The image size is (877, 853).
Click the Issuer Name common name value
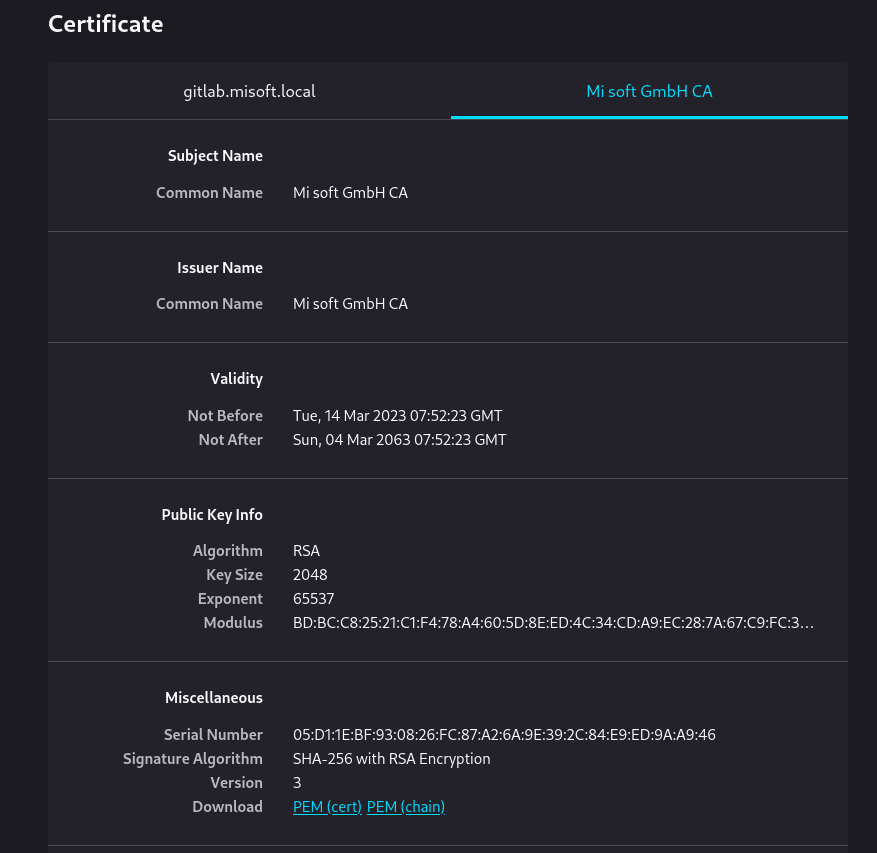[350, 304]
